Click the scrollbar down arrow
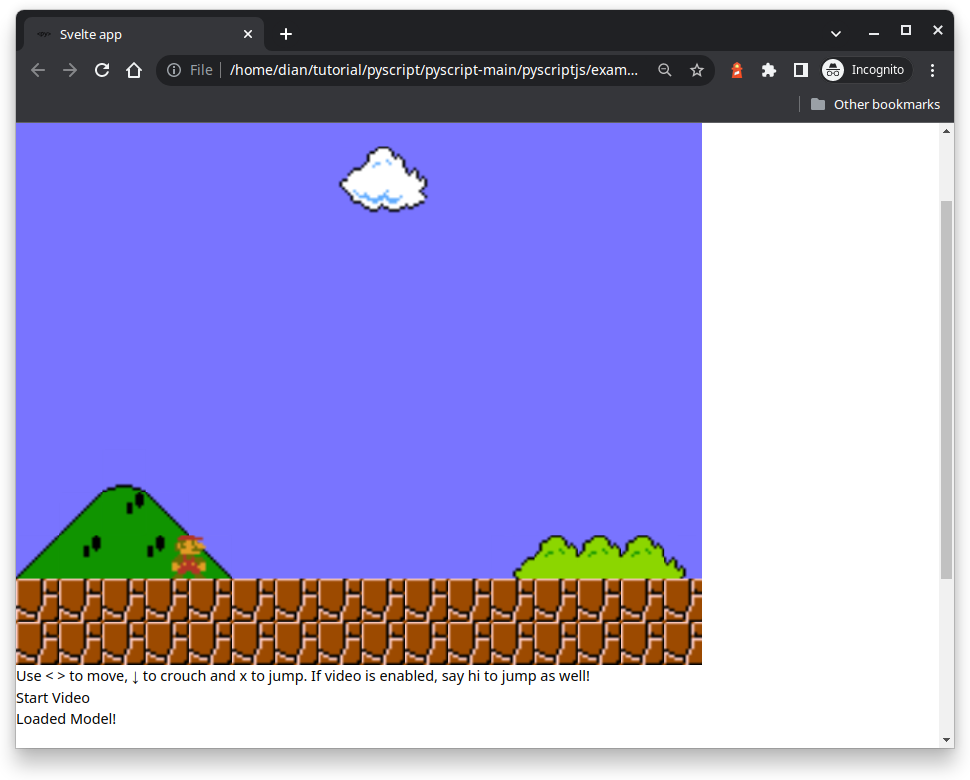Viewport: 970px width, 780px height. [946, 738]
